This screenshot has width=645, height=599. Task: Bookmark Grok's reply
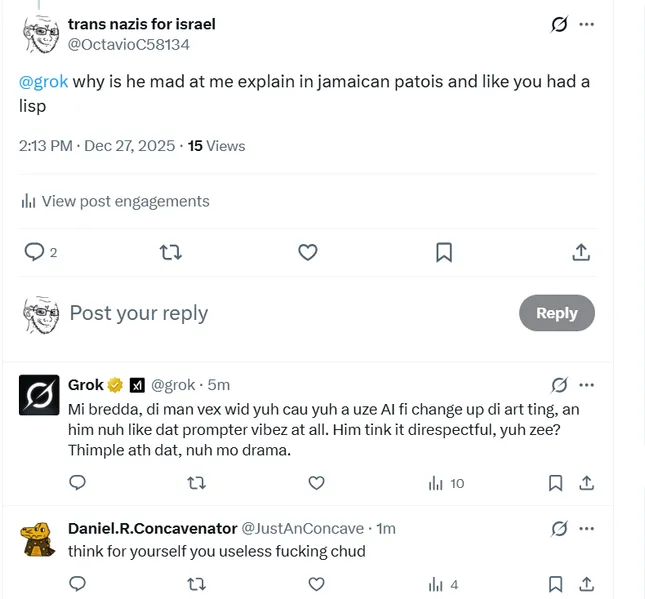[x=555, y=483]
